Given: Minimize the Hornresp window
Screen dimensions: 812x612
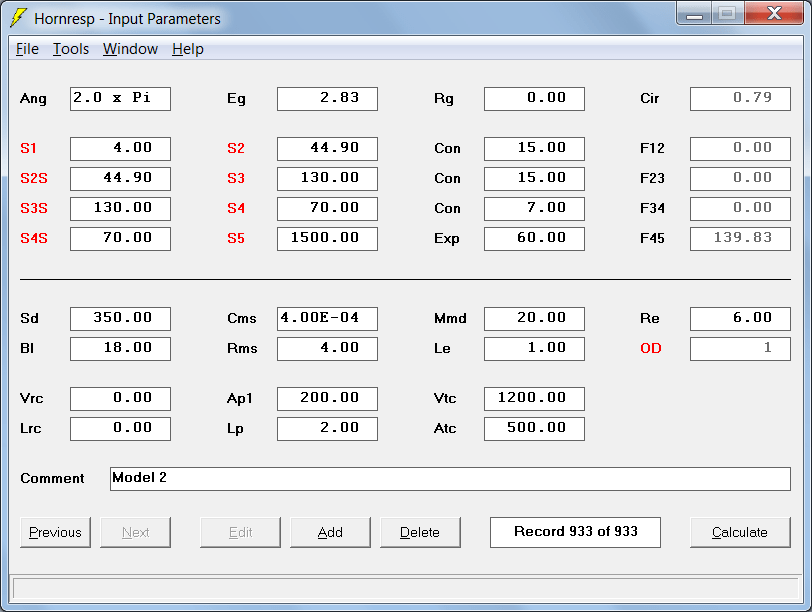Looking at the screenshot, I should 694,14.
